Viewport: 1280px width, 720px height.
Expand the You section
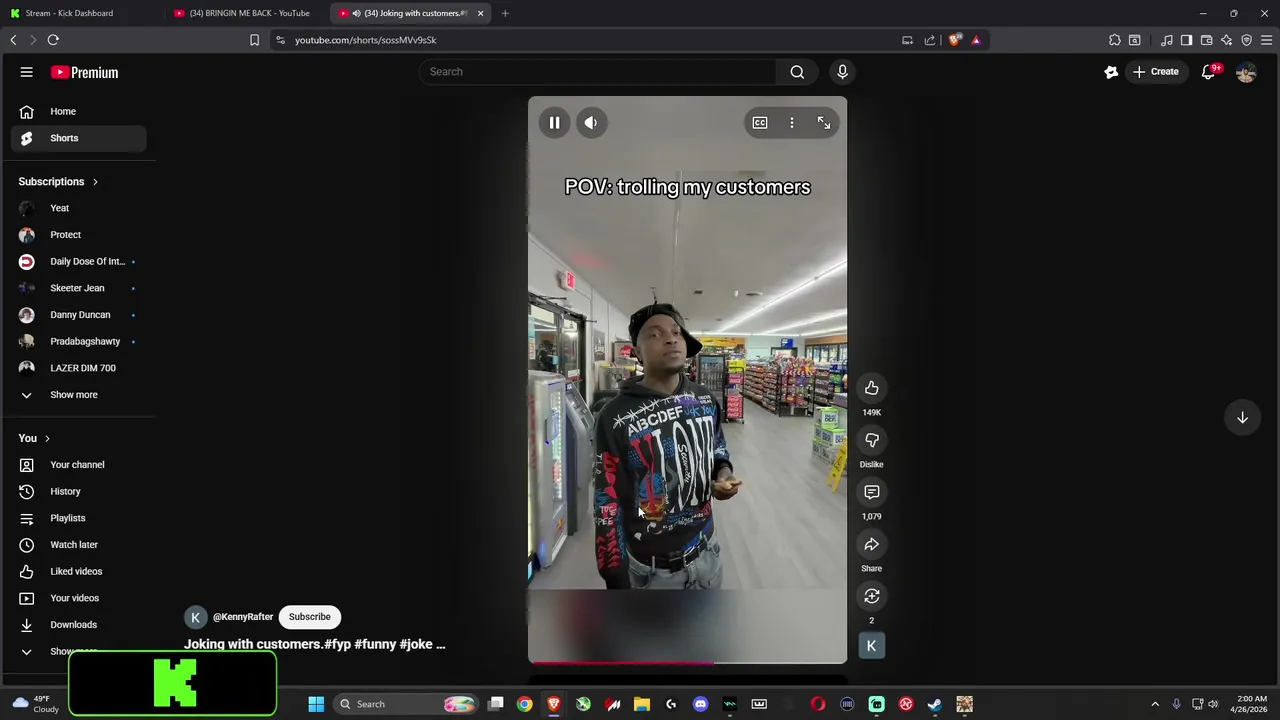(34, 438)
